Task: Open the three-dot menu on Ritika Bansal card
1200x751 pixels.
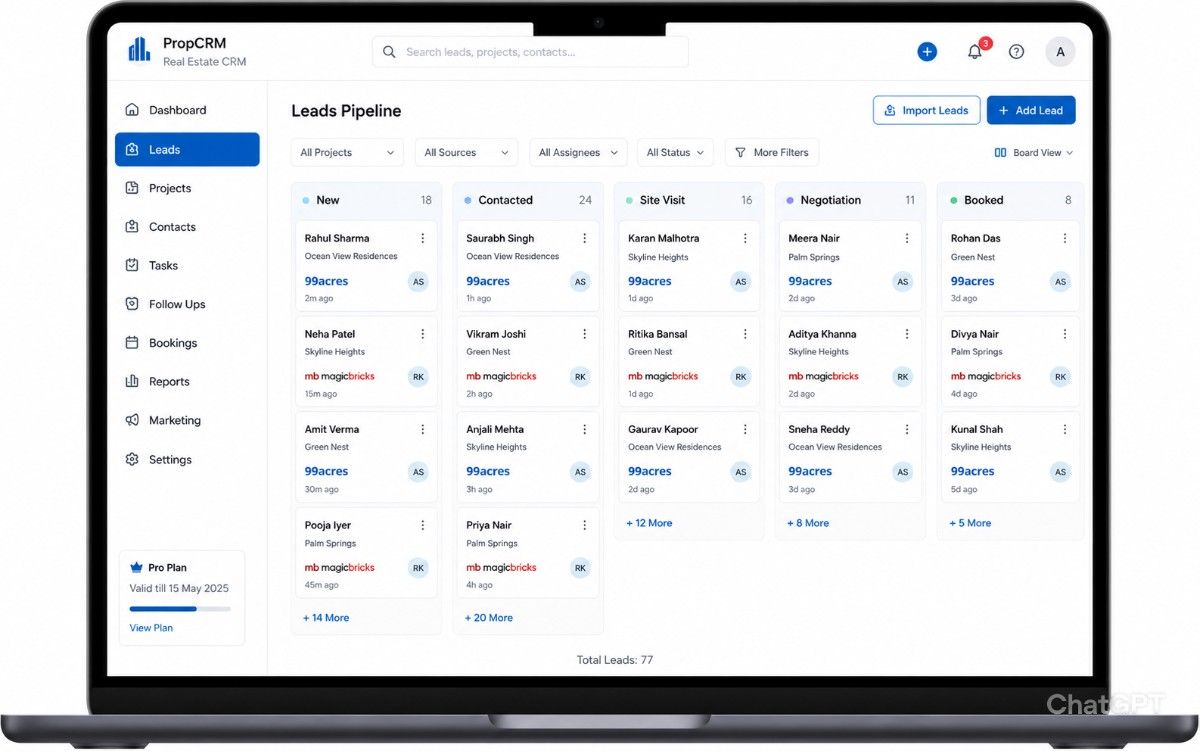Action: (745, 334)
